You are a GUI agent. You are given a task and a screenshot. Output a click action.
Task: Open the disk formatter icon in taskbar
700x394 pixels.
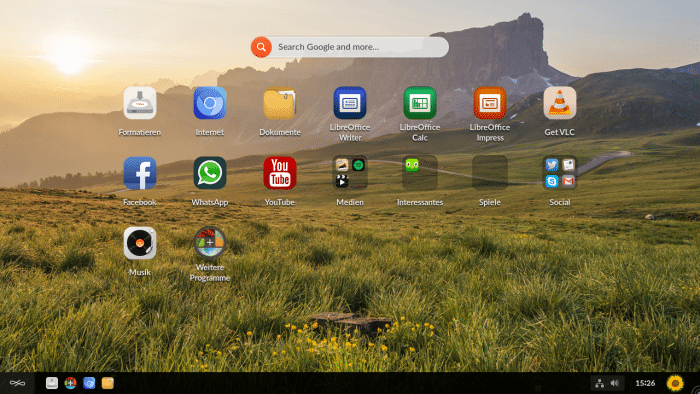click(x=52, y=383)
